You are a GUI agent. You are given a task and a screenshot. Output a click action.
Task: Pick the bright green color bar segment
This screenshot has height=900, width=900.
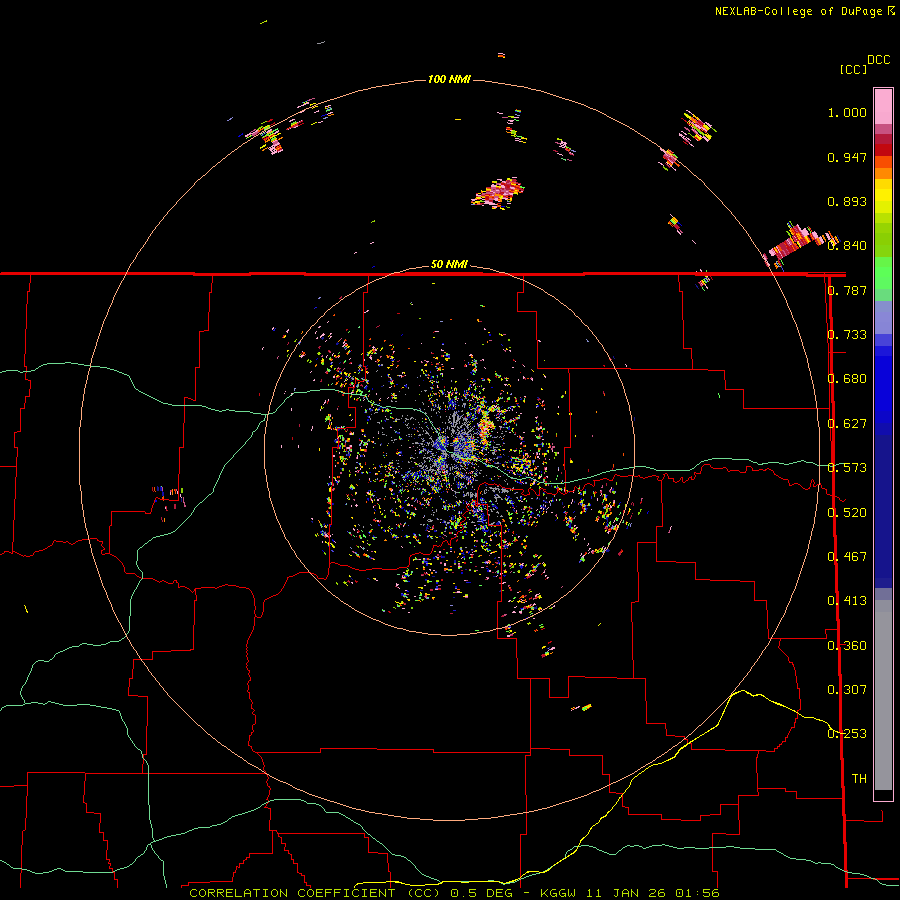pos(883,273)
